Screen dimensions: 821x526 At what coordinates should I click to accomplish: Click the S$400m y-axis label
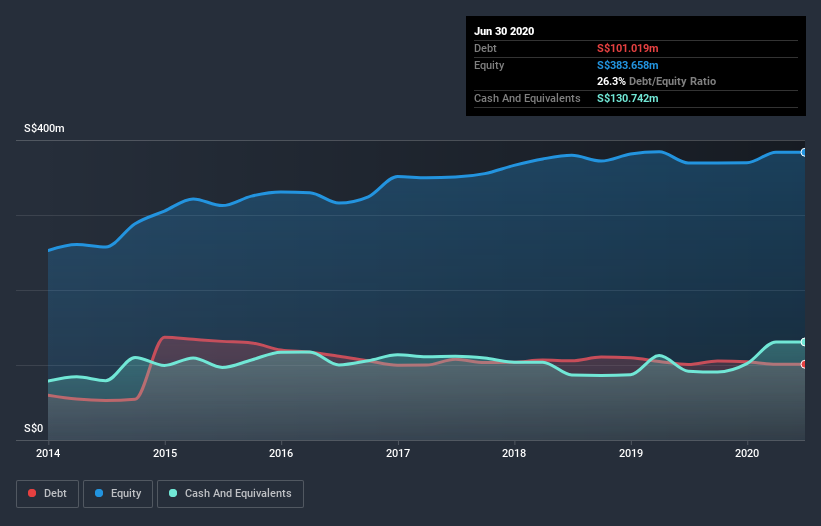(x=45, y=128)
